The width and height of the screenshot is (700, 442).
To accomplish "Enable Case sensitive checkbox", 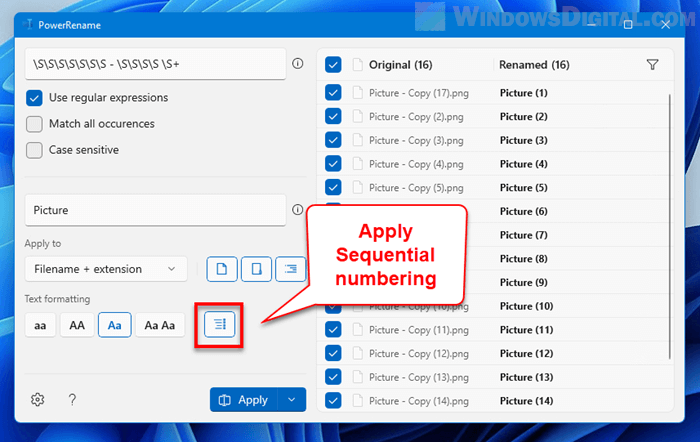I will coord(34,150).
